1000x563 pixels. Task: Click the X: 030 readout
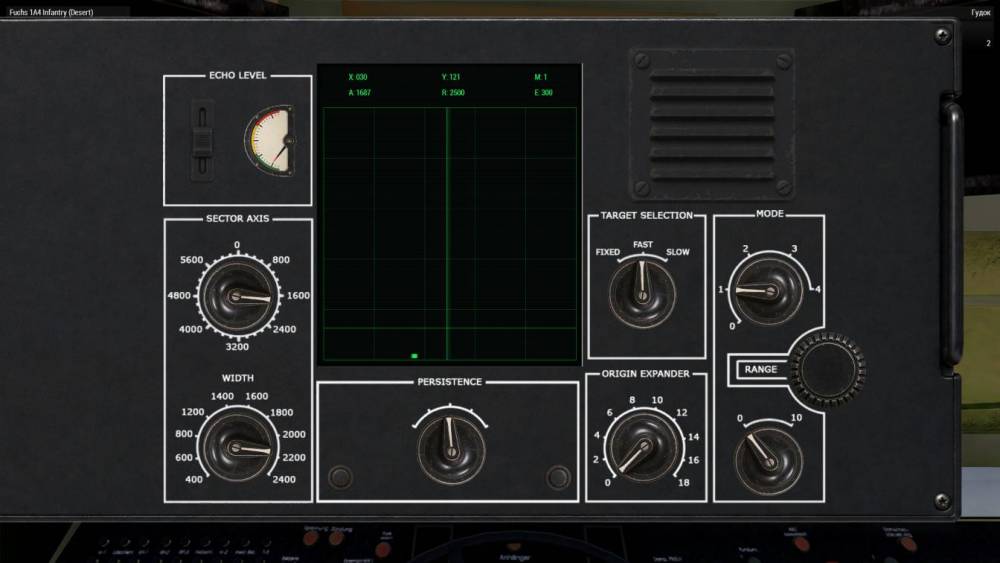(x=358, y=77)
